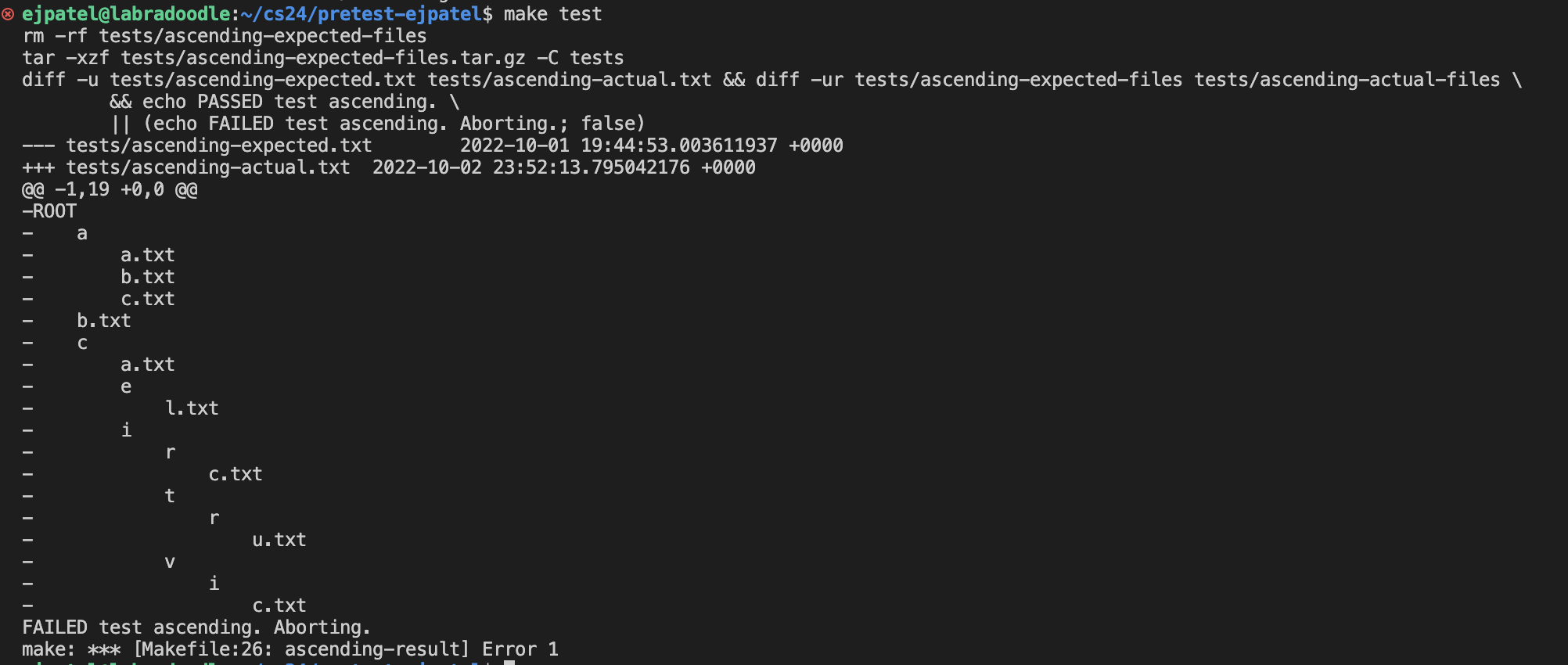Click the 'v' directory line in the diff
Screen dimensions: 1568x665
coord(170,562)
